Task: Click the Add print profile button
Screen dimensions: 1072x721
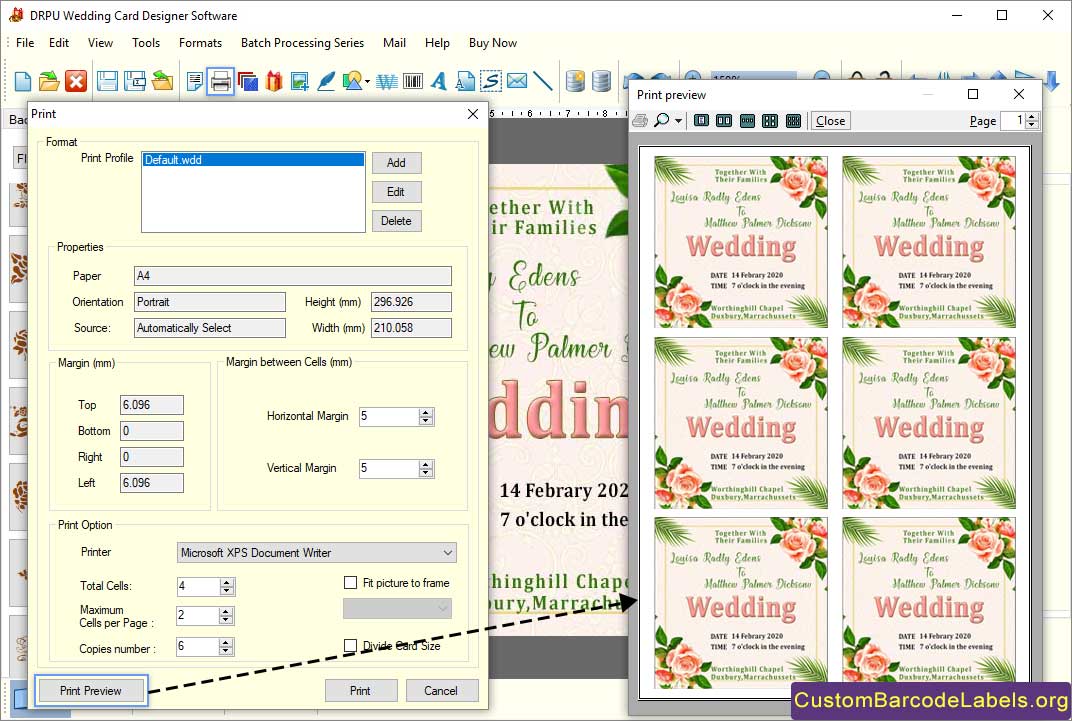Action: (397, 163)
